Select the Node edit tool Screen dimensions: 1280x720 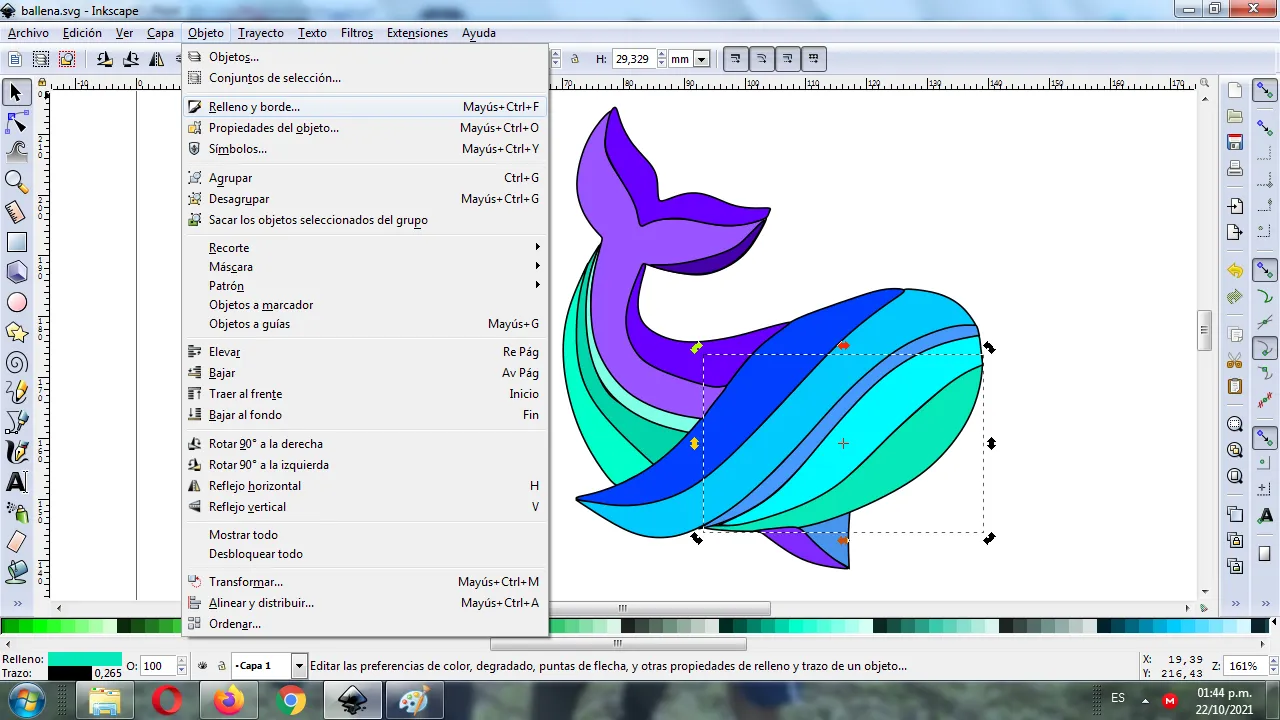pyautogui.click(x=16, y=123)
